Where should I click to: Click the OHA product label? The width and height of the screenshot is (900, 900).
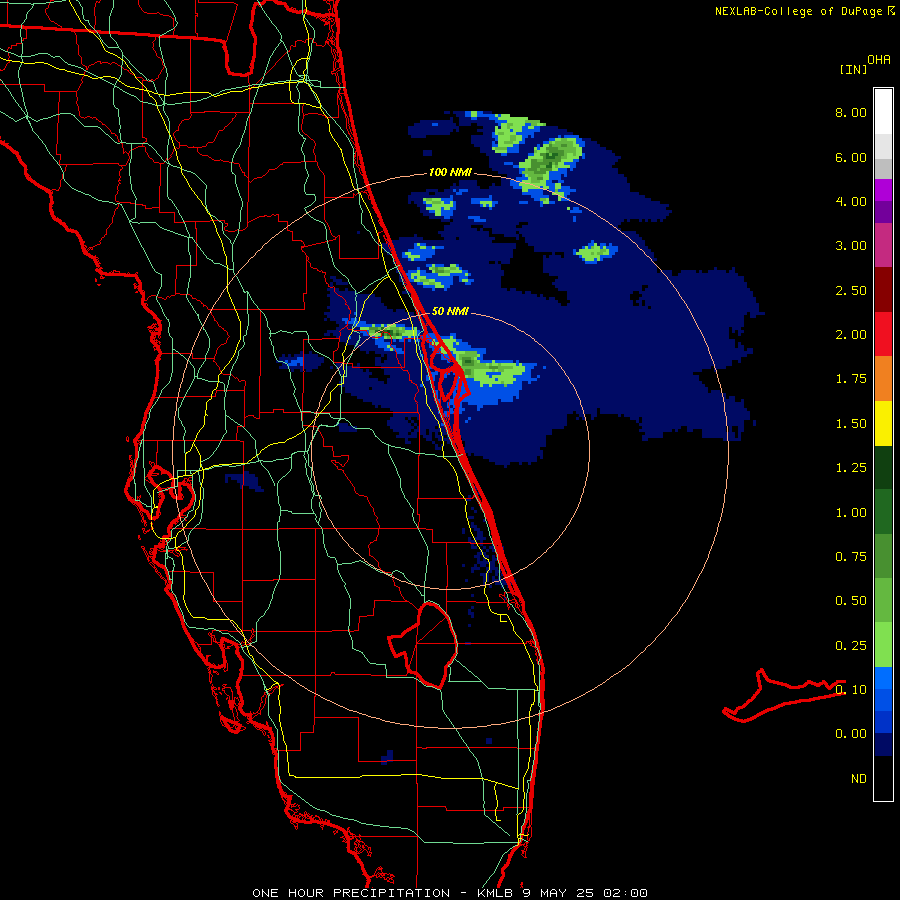pyautogui.click(x=879, y=59)
